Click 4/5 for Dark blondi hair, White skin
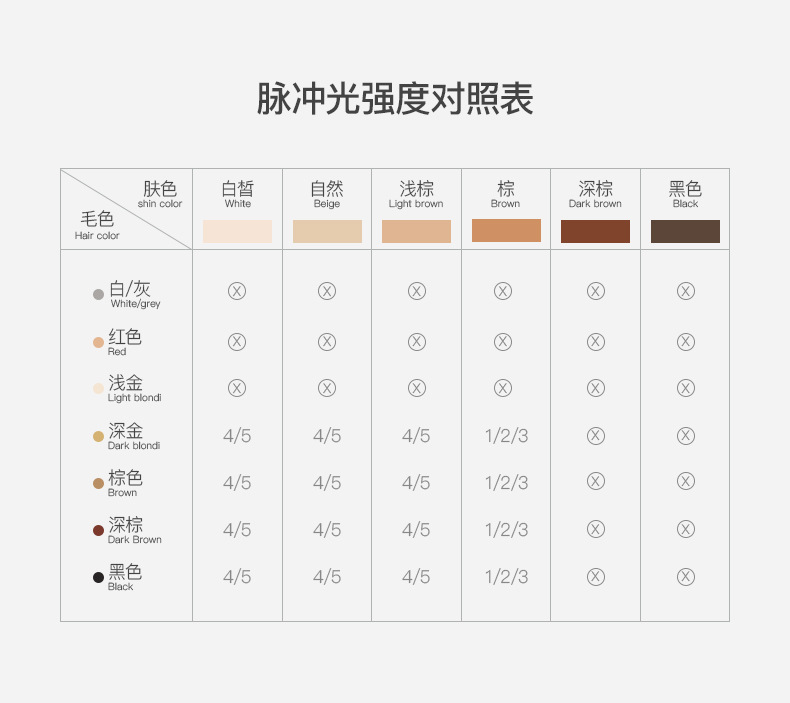The image size is (790, 703). coord(237,436)
